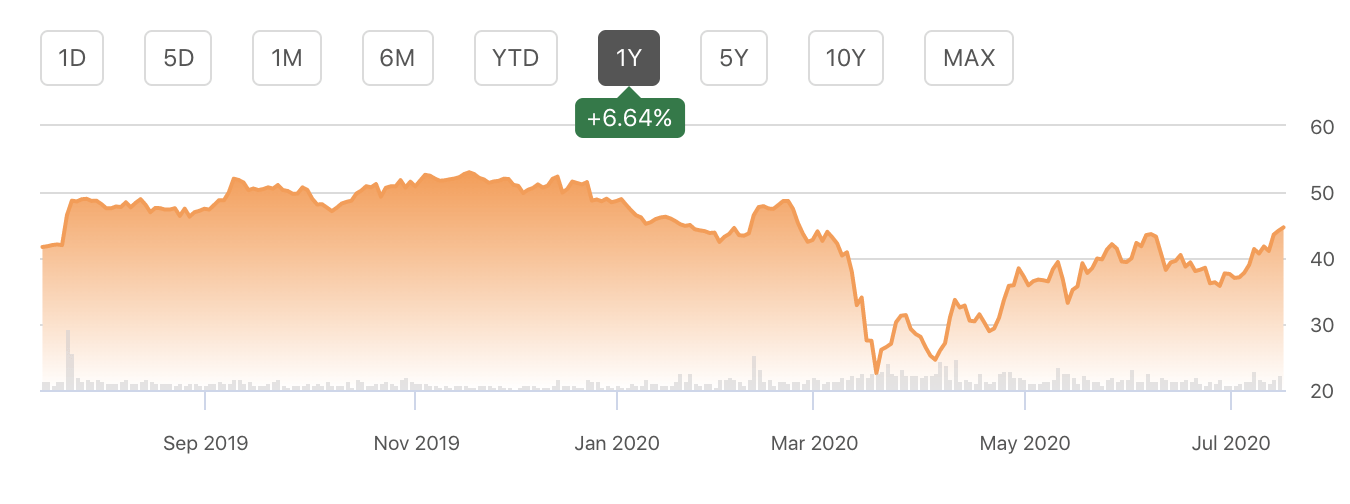Click the May 2020 axis label
Screen dimensions: 1350x504
tap(1026, 443)
